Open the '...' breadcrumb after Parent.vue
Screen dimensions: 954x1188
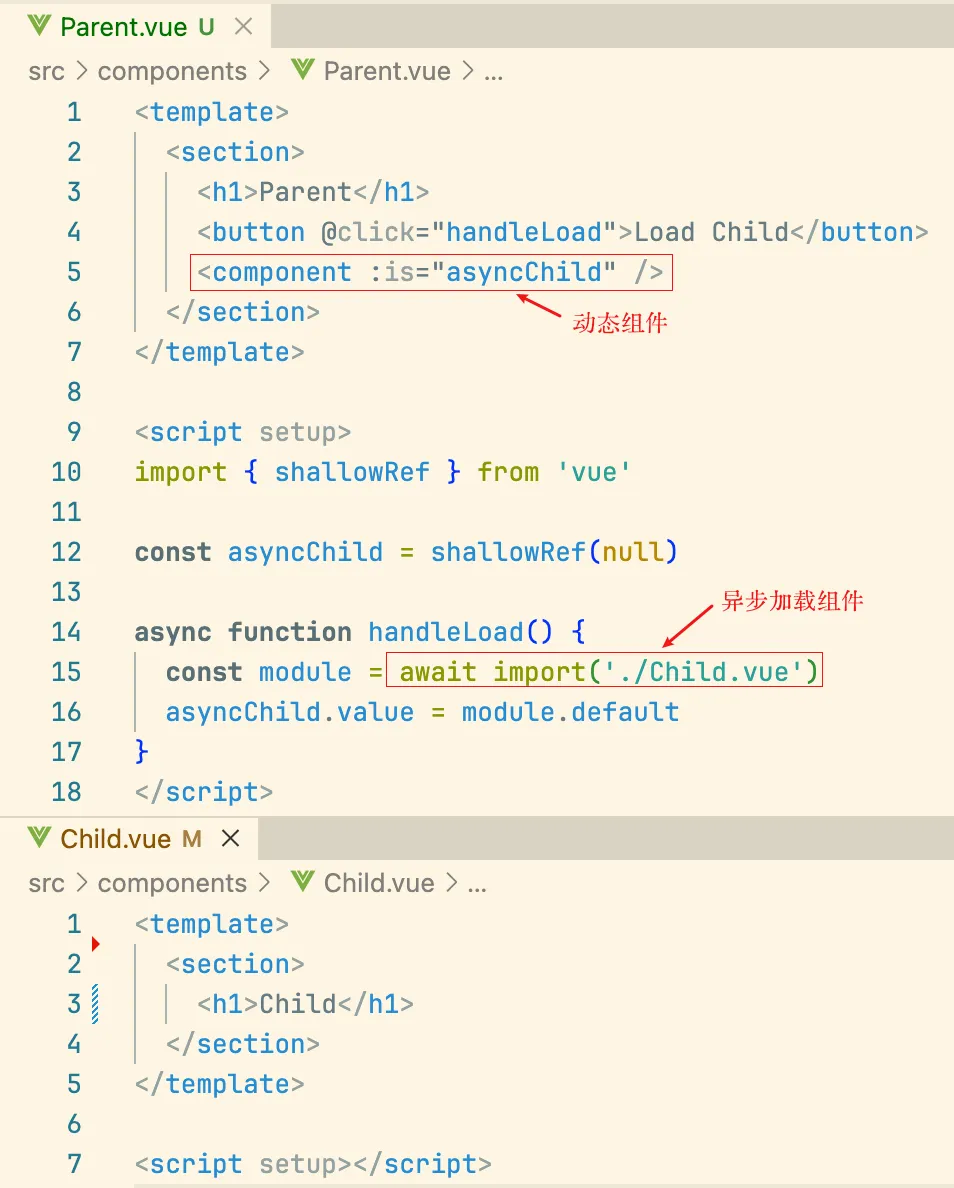(x=493, y=74)
